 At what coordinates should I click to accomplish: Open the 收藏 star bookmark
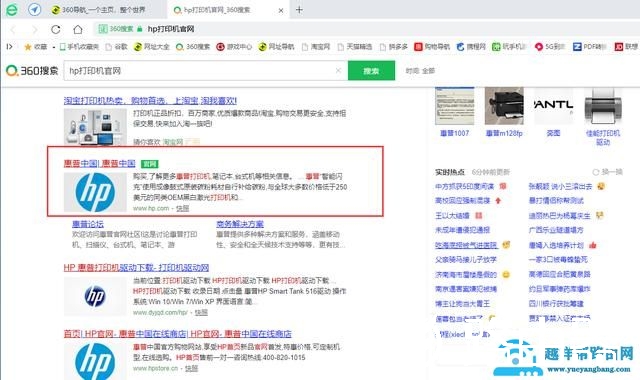coord(36,47)
